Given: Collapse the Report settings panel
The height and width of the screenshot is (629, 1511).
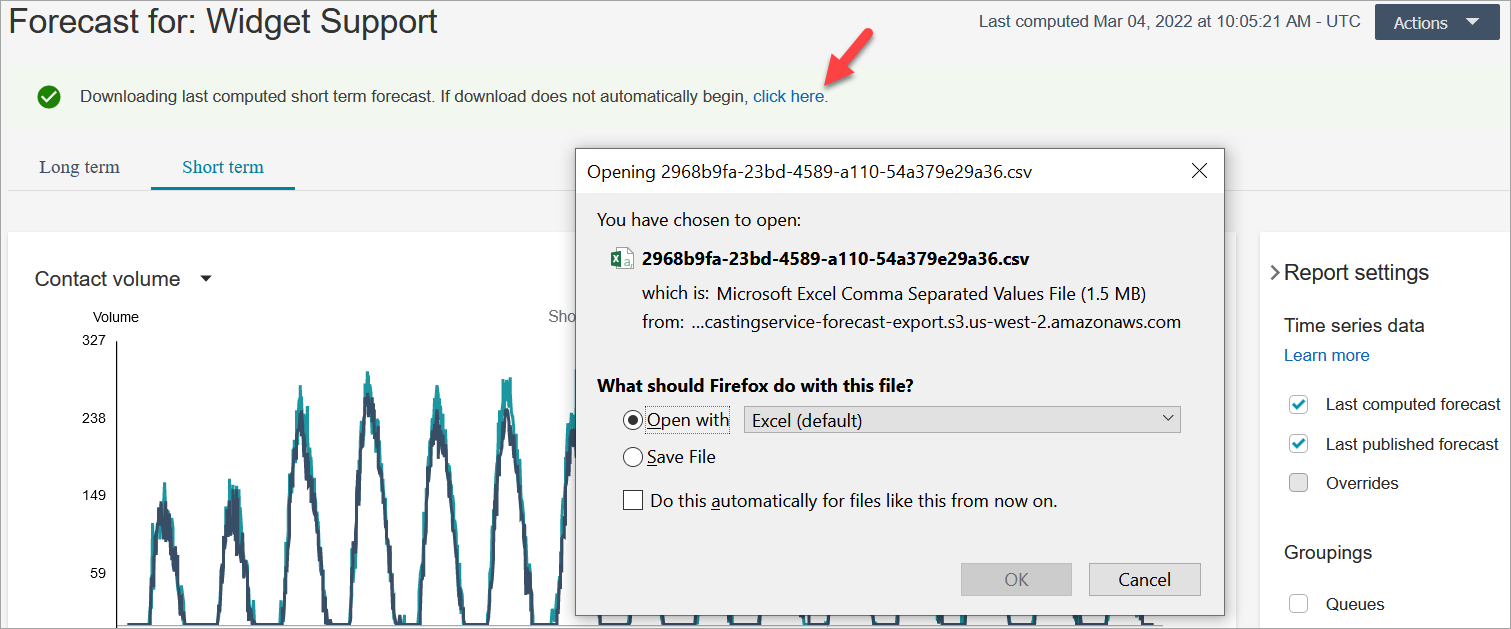Looking at the screenshot, I should tap(1275, 271).
